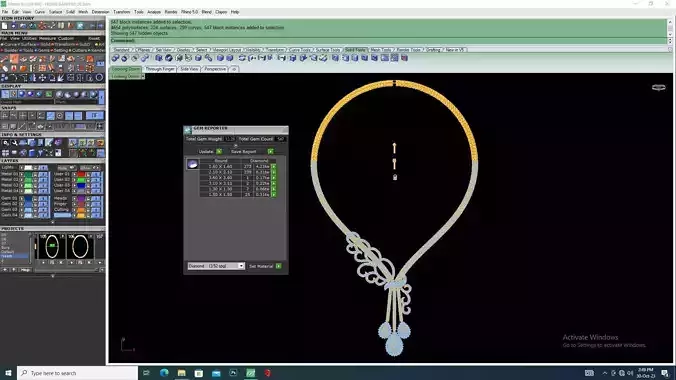Open Cutters category in Matrix main menu
Image resolution: width=676 pixels, height=380 pixels.
pyautogui.click(x=78, y=50)
